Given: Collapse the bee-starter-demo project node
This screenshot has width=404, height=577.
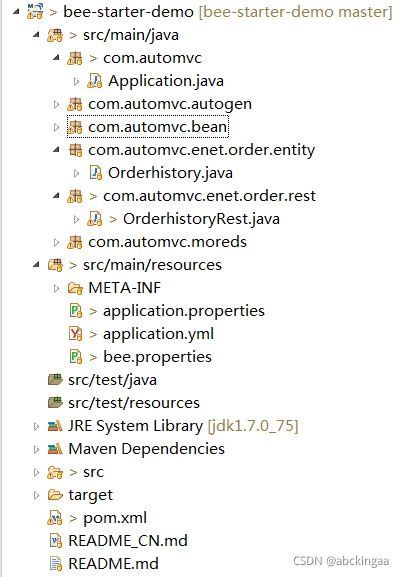Looking at the screenshot, I should 15,12.
